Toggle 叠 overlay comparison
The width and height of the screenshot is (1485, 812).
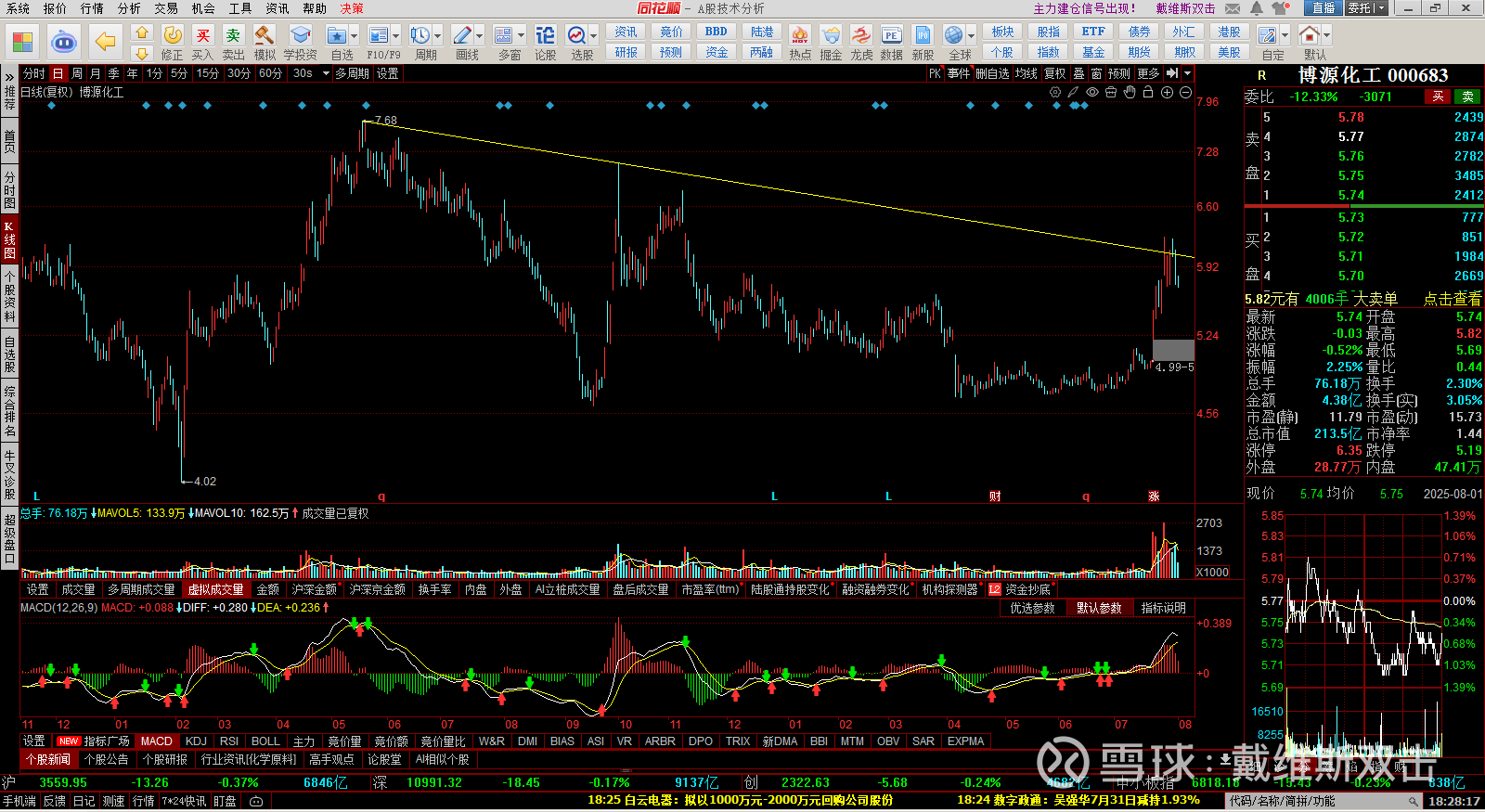(1078, 73)
